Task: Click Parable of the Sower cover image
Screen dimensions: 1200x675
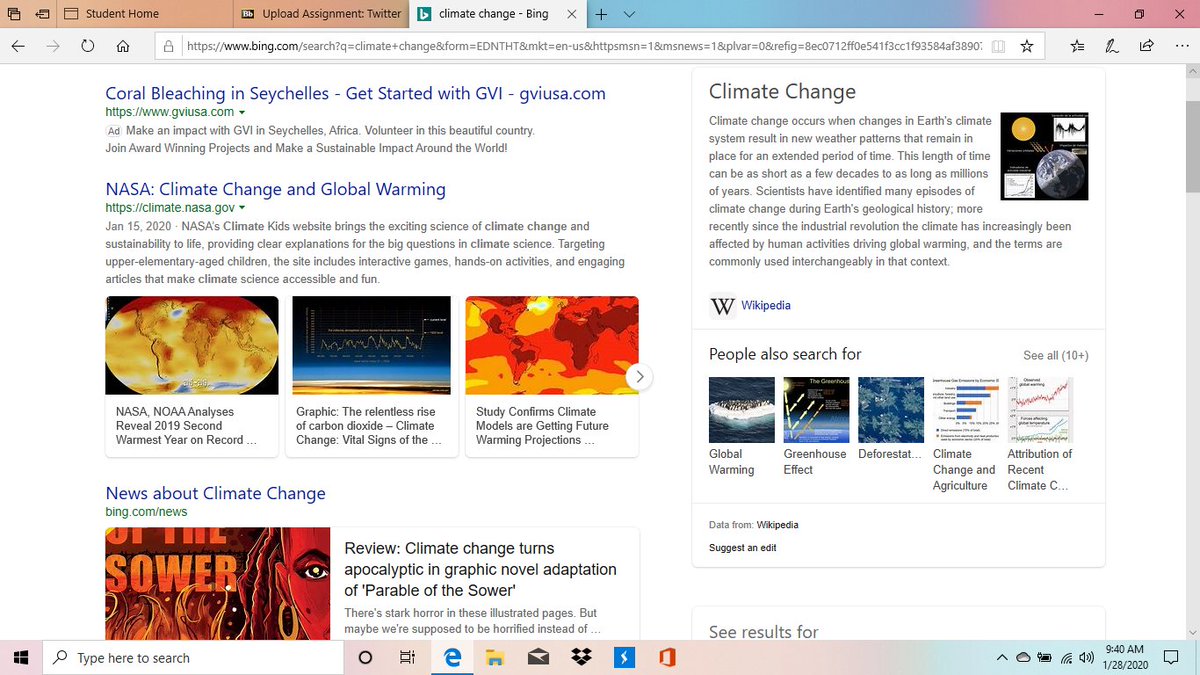Action: point(217,583)
